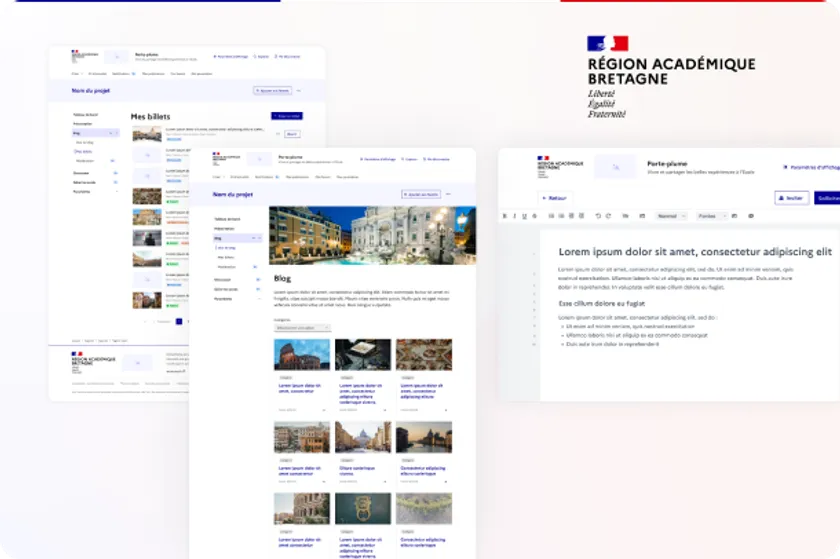The height and width of the screenshot is (559, 840).
Task: Open Mes publications in Blog page navigation
Action: [x=297, y=176]
